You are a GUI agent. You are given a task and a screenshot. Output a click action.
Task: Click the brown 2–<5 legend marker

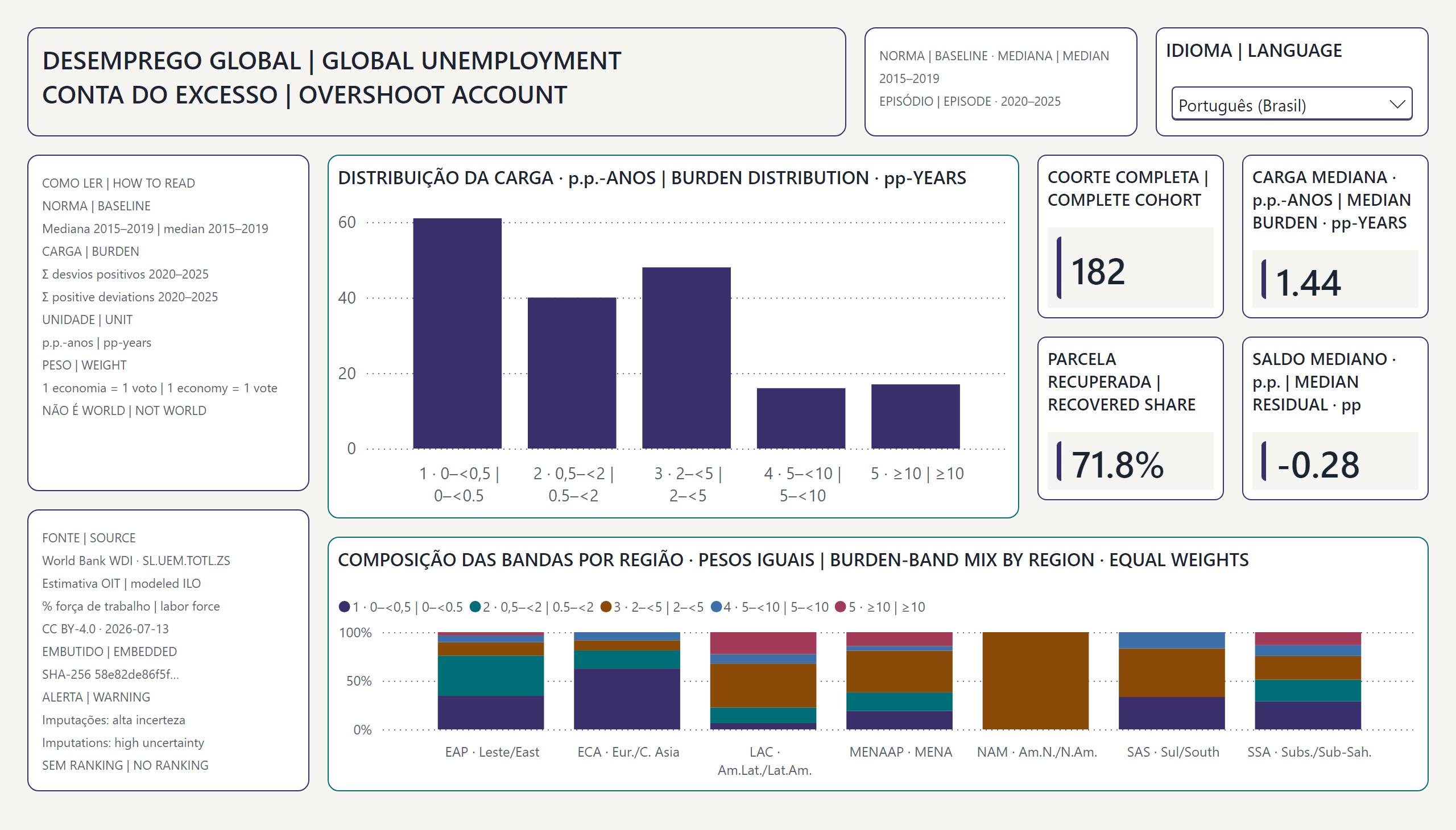pos(606,607)
